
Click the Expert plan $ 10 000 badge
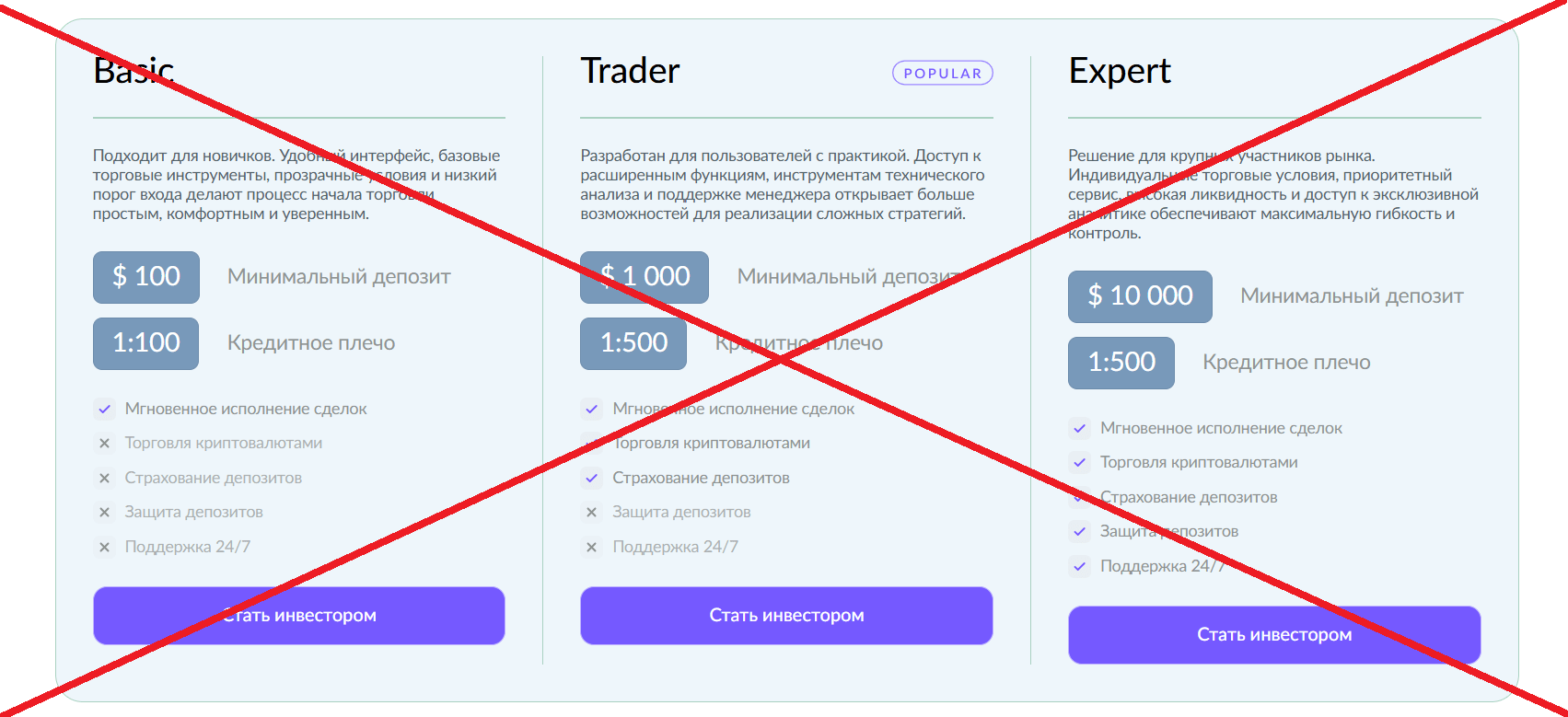point(1140,296)
